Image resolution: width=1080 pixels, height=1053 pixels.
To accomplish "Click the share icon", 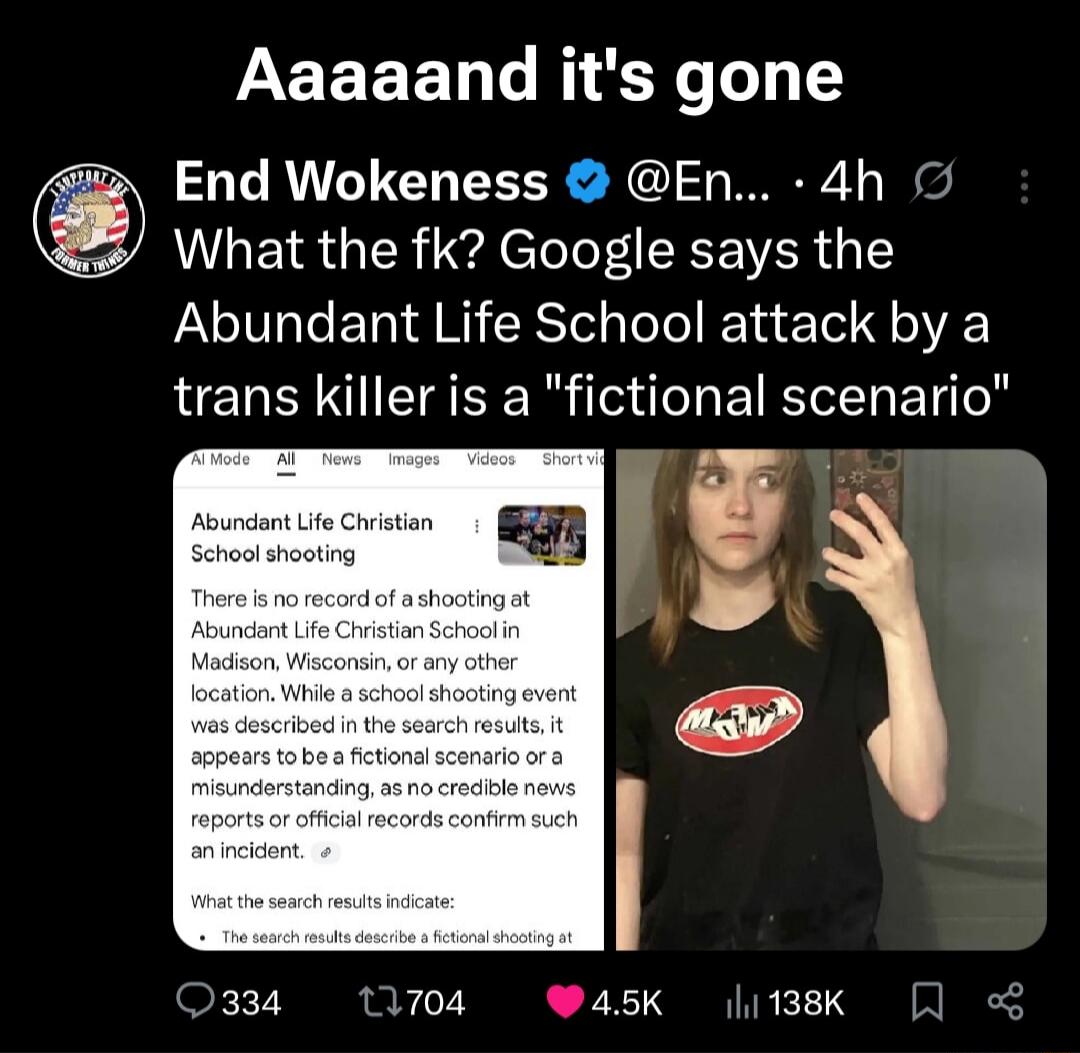I will (x=1006, y=1002).
